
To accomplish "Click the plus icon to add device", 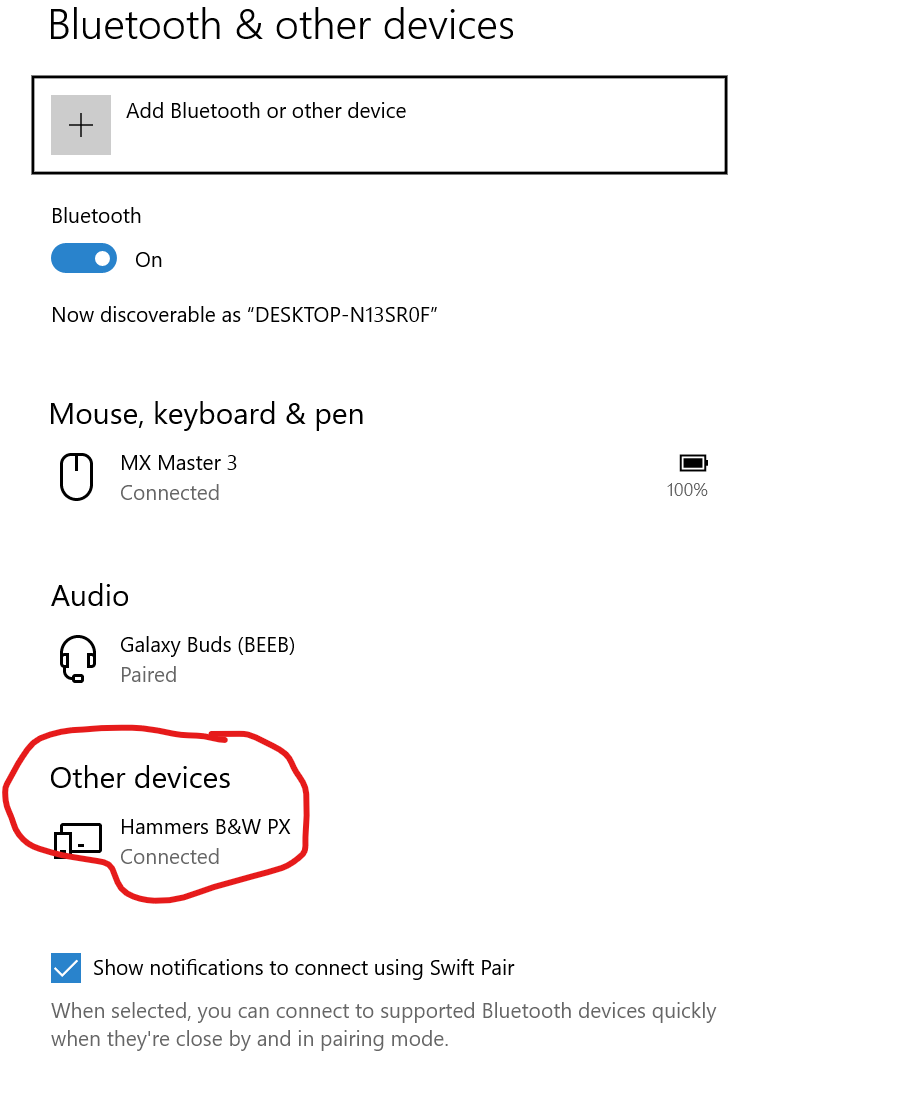I will coord(81,125).
